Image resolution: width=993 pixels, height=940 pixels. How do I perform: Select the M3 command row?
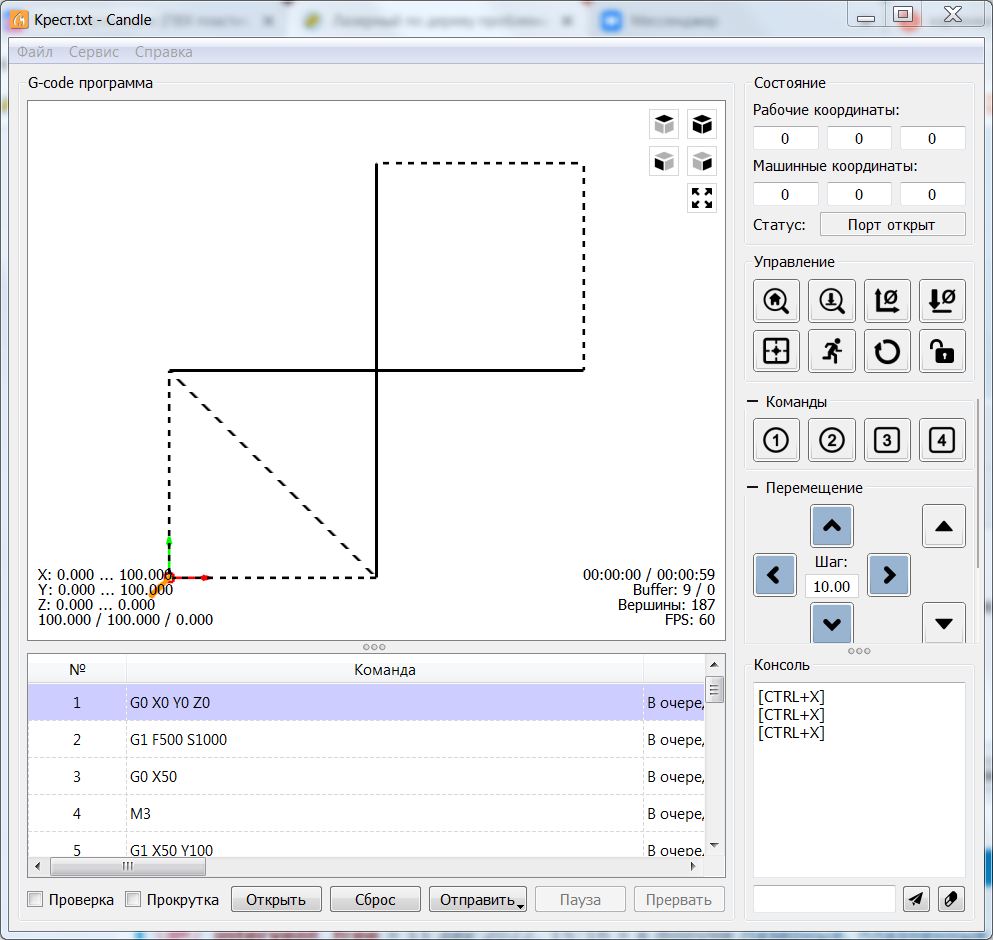point(366,813)
